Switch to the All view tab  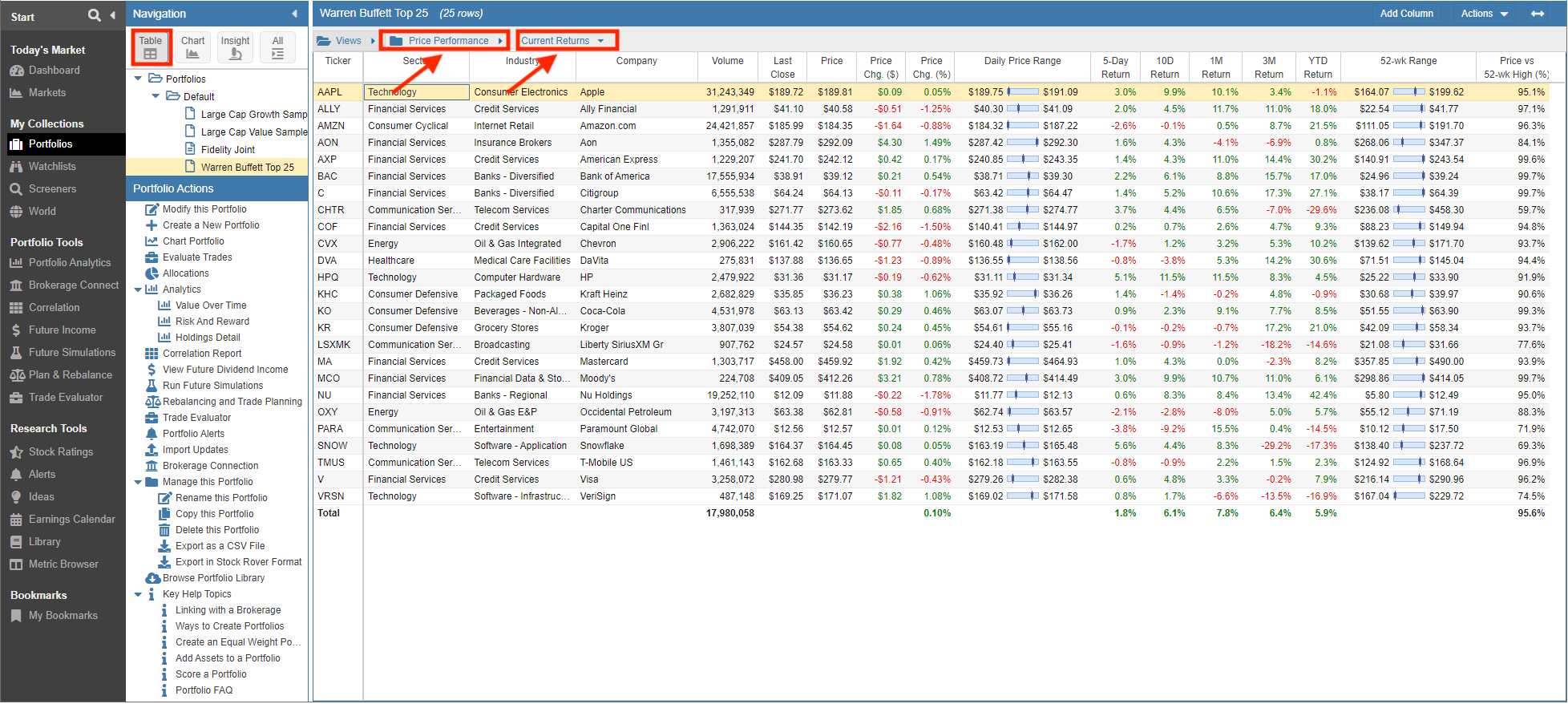pyautogui.click(x=277, y=47)
